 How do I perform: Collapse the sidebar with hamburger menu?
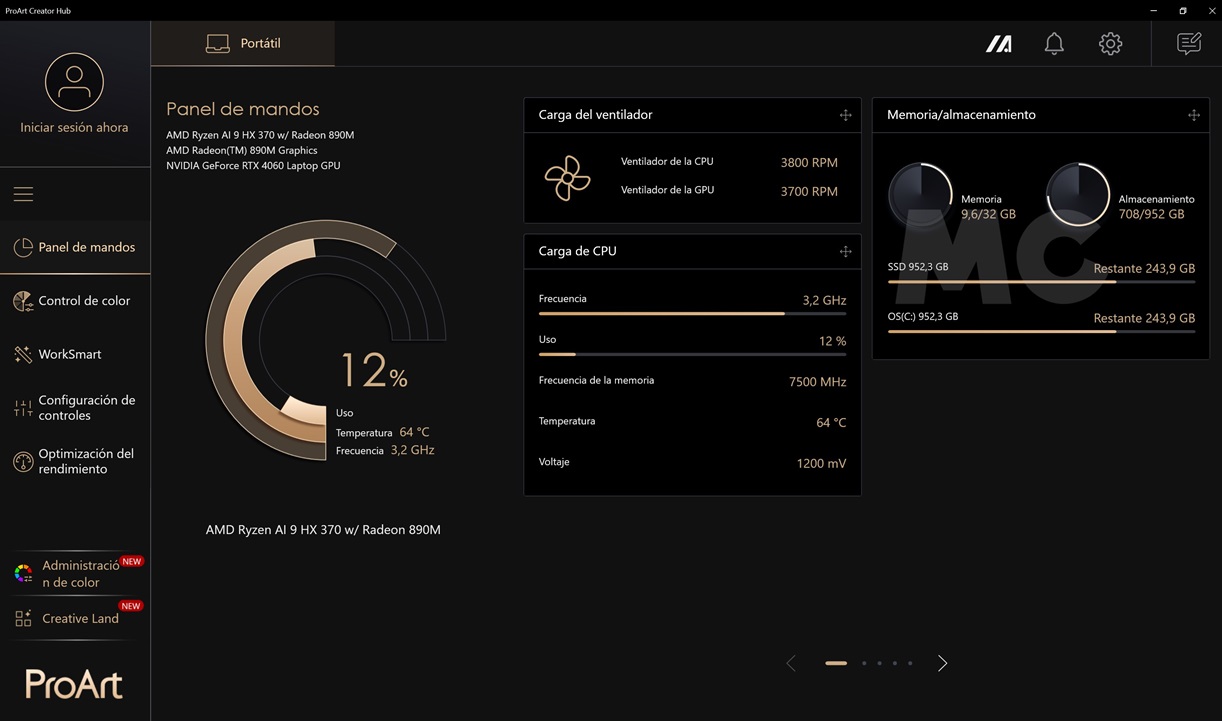point(23,194)
